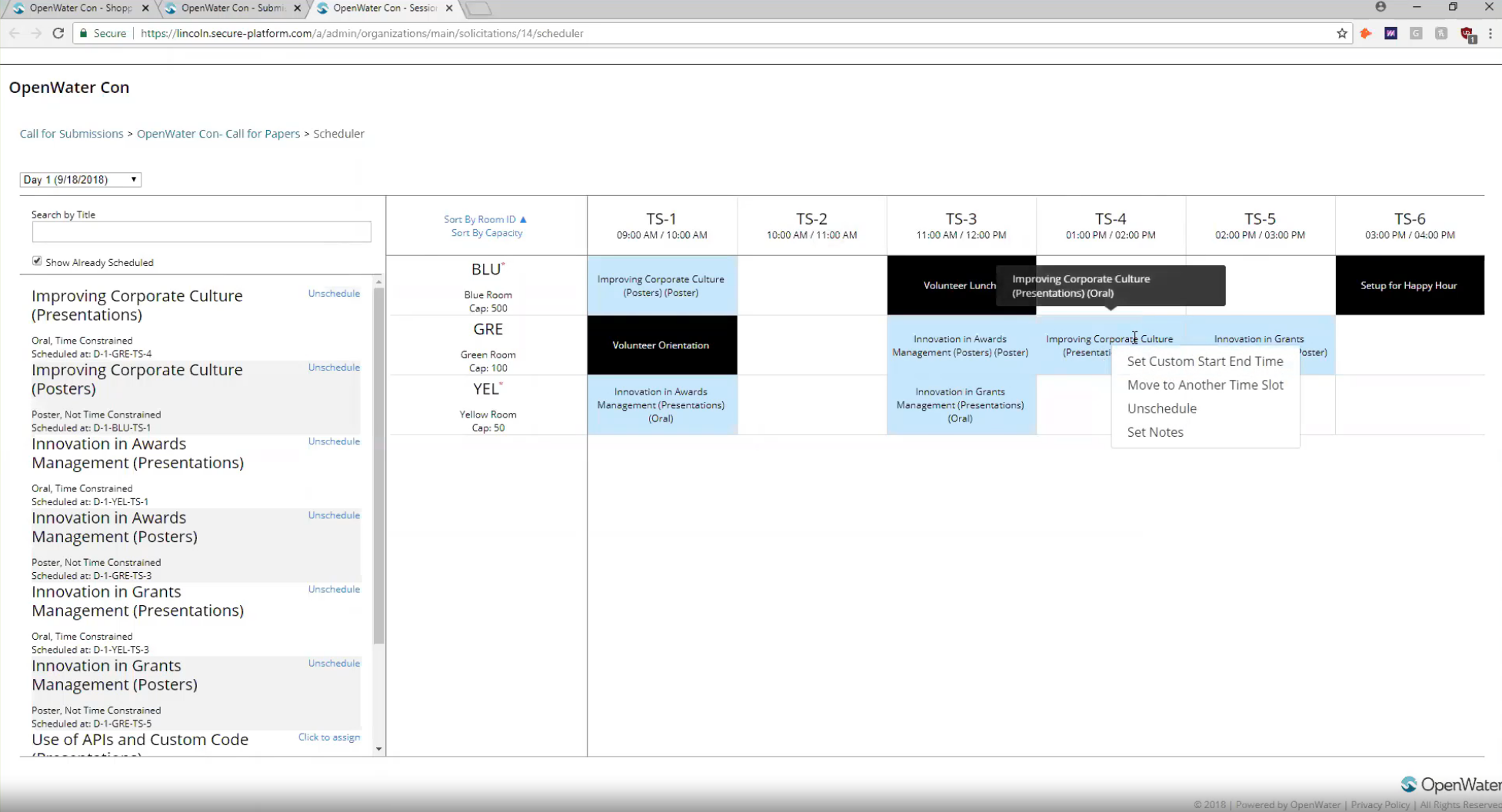Open the red shield extension icon

coord(1467,34)
